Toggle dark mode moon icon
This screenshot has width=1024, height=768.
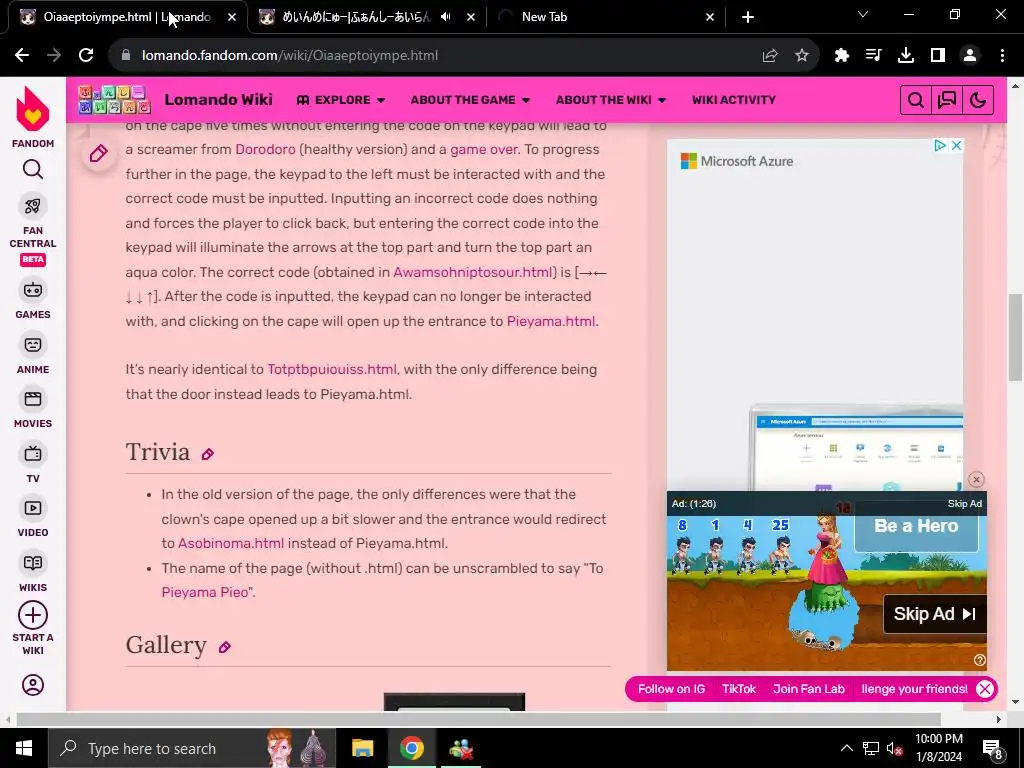(x=978, y=100)
